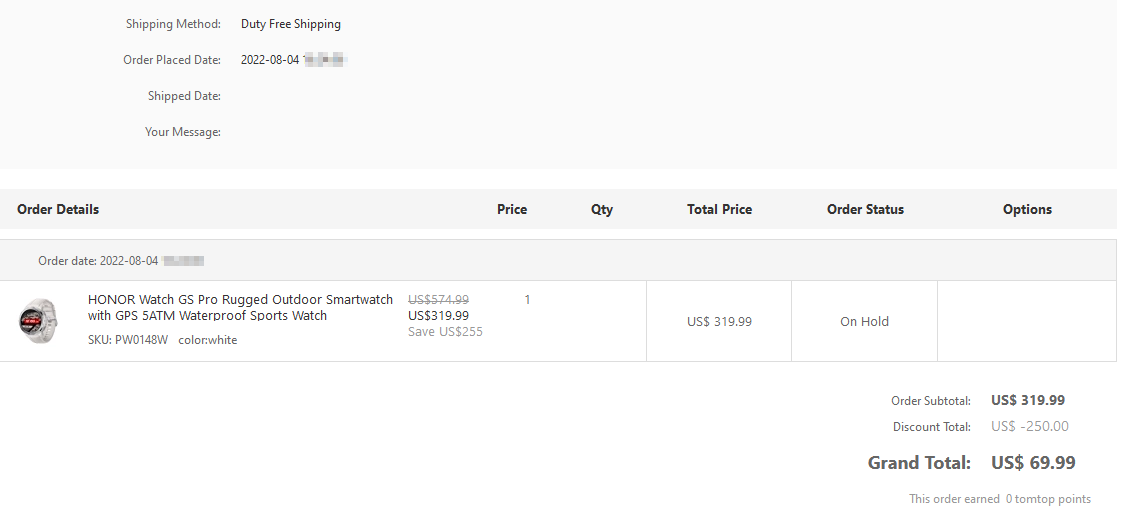
Task: Select the SKU PW0148W text
Action: (x=128, y=340)
